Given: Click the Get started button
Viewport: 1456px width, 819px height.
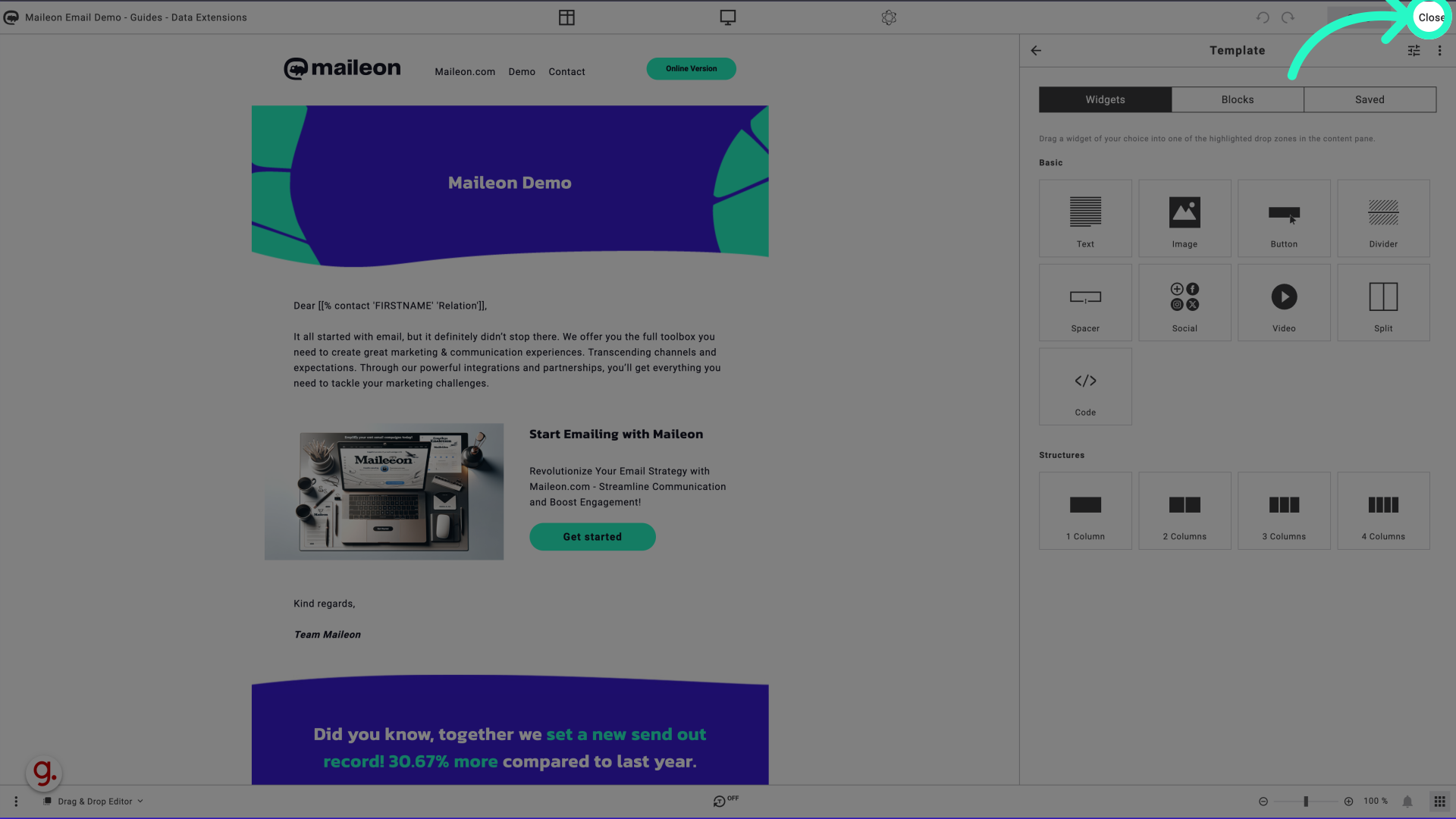Looking at the screenshot, I should [x=592, y=537].
